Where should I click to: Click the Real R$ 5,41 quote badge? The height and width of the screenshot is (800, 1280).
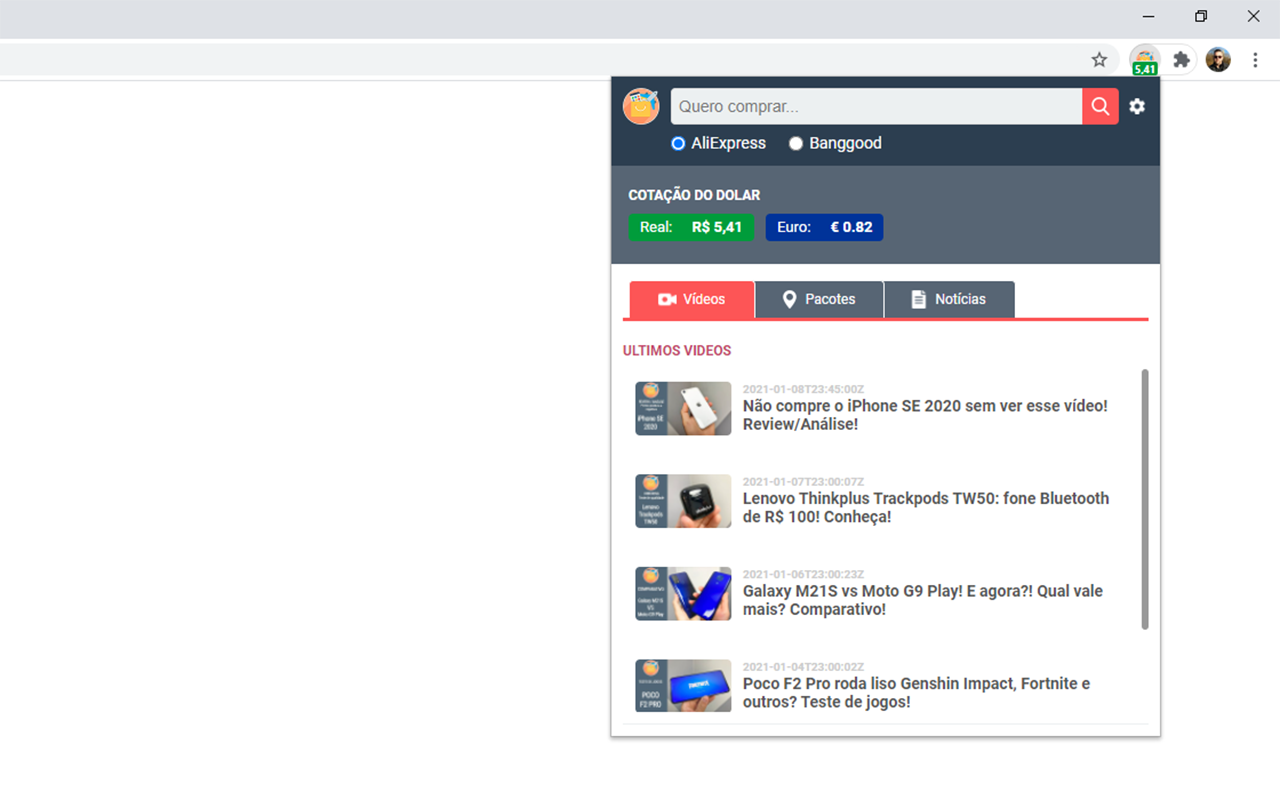(691, 227)
